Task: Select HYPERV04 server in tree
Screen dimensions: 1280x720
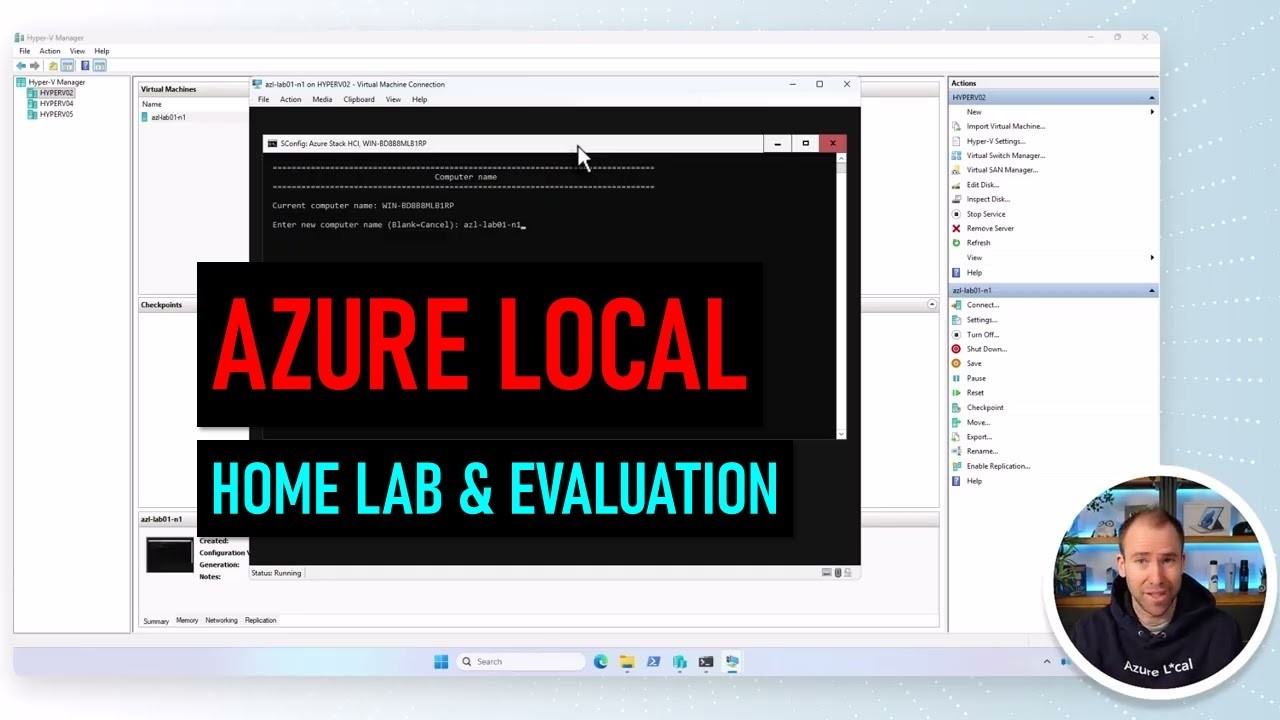Action: pyautogui.click(x=50, y=104)
